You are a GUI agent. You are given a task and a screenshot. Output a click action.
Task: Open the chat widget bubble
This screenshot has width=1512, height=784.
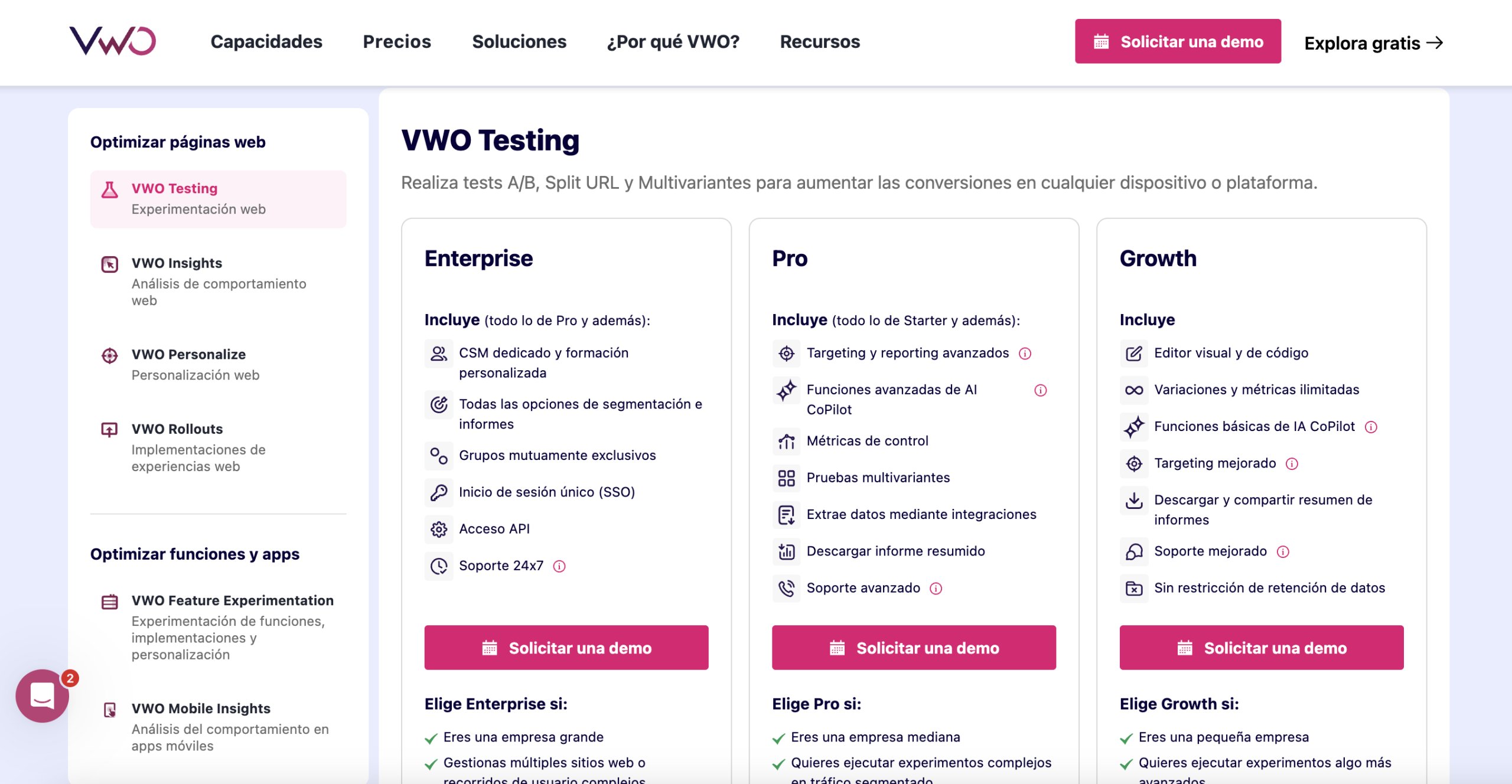point(41,696)
